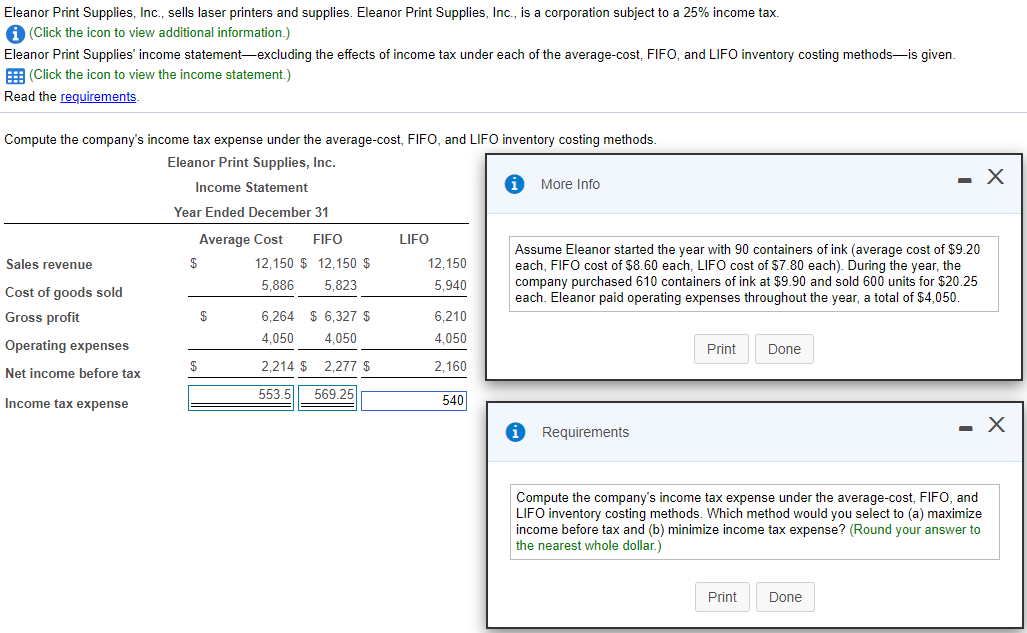Screen dimensions: 1027x633
Task: Click the LIFO cost of goods sold 5,940
Action: (x=450, y=286)
